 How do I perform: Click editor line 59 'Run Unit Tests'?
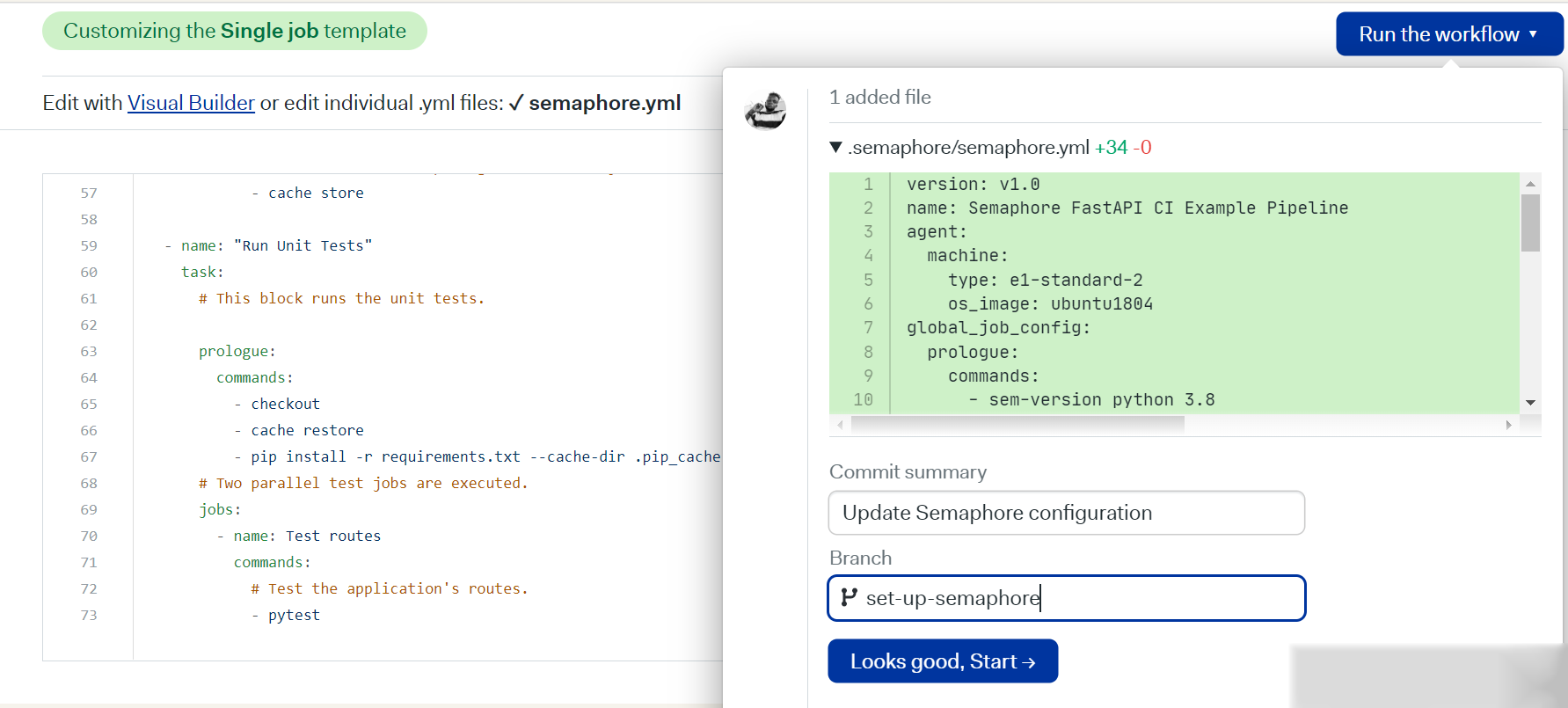[x=268, y=246]
